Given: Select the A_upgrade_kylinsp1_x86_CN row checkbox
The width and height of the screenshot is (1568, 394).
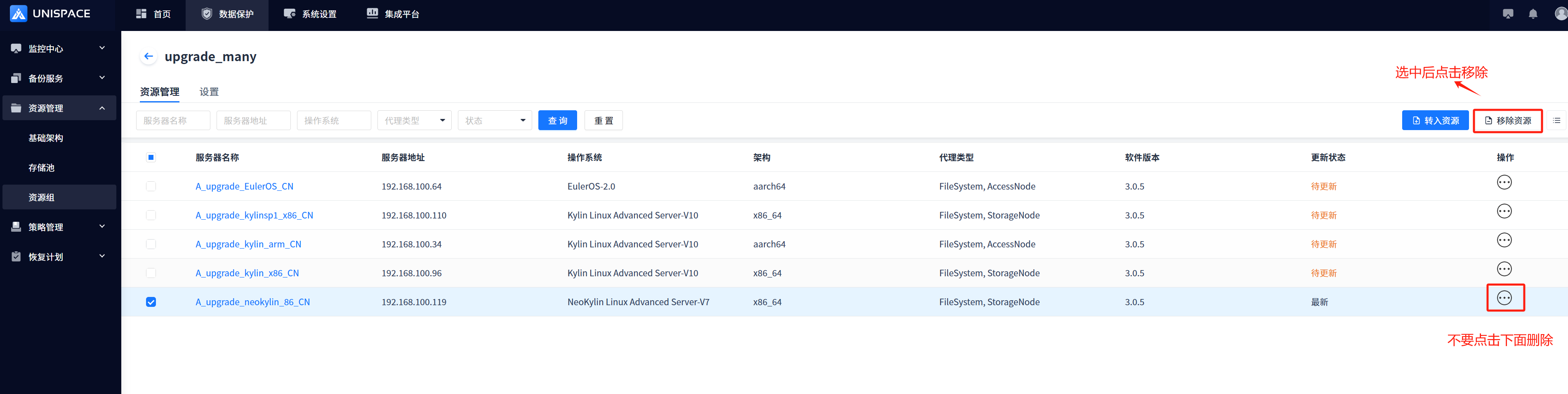Looking at the screenshot, I should pos(151,215).
